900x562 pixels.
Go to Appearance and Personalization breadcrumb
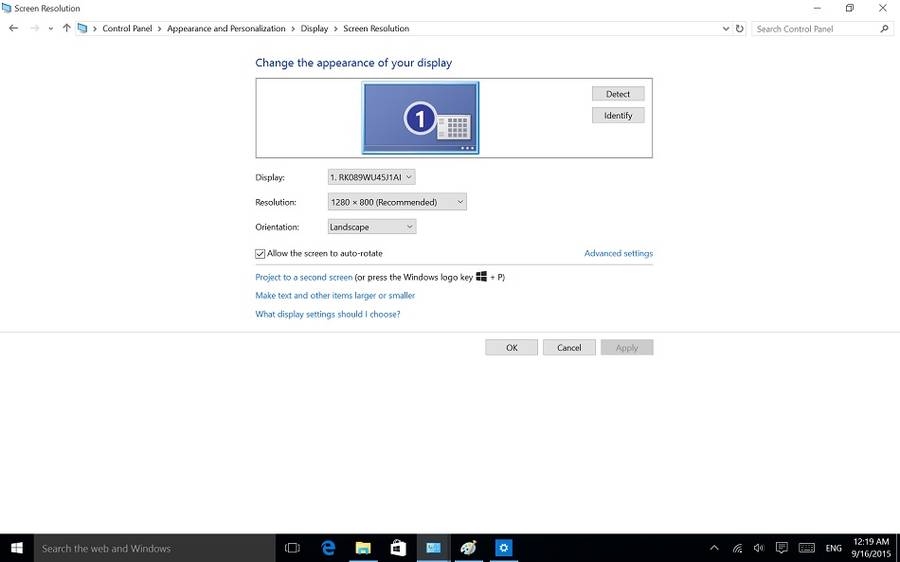[x=226, y=28]
